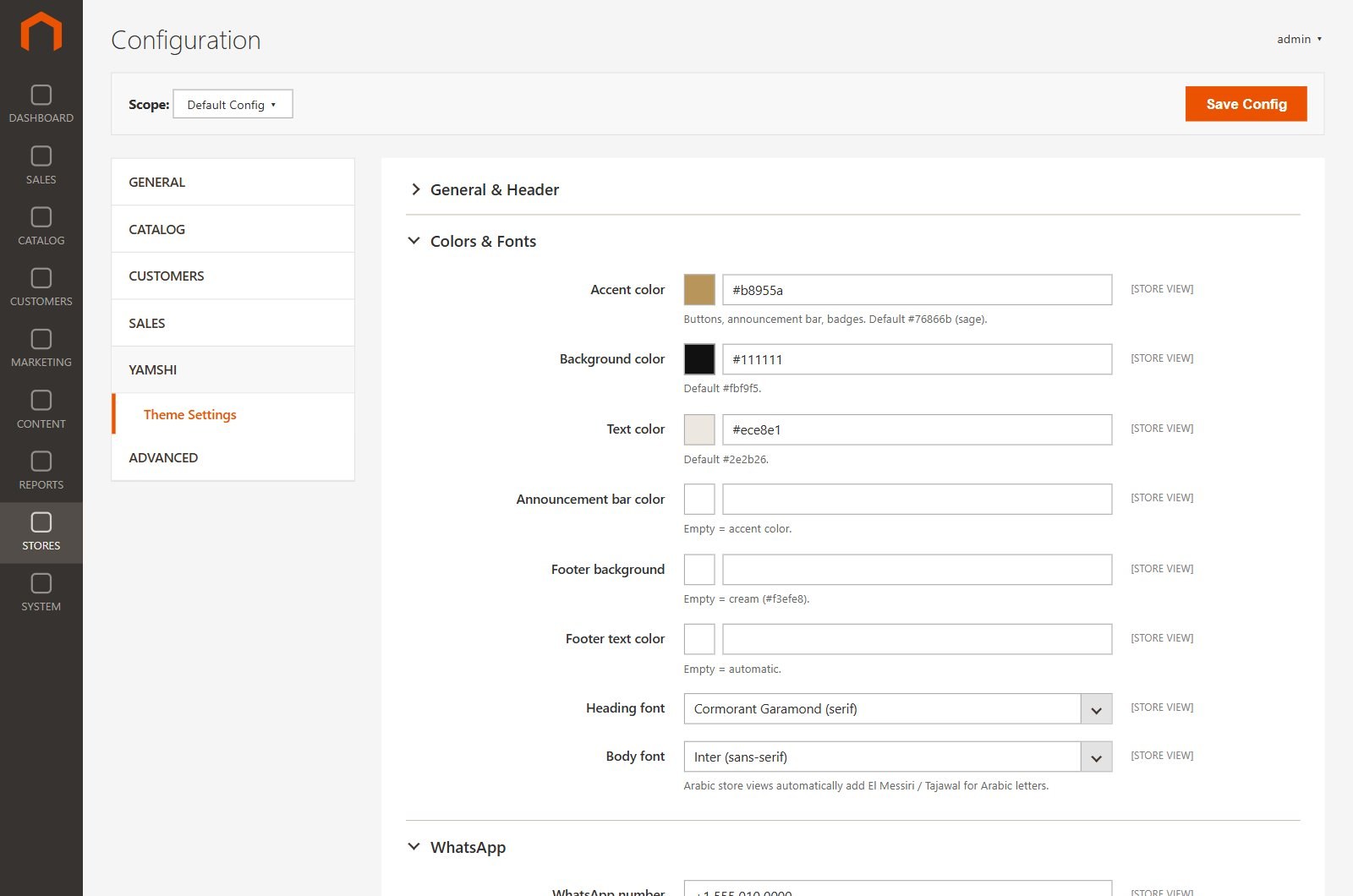The width and height of the screenshot is (1353, 896).
Task: Open the Body font dropdown
Action: click(x=897, y=757)
